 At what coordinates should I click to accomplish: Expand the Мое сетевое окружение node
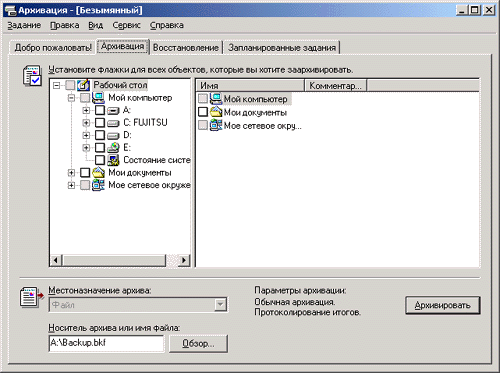point(71,185)
